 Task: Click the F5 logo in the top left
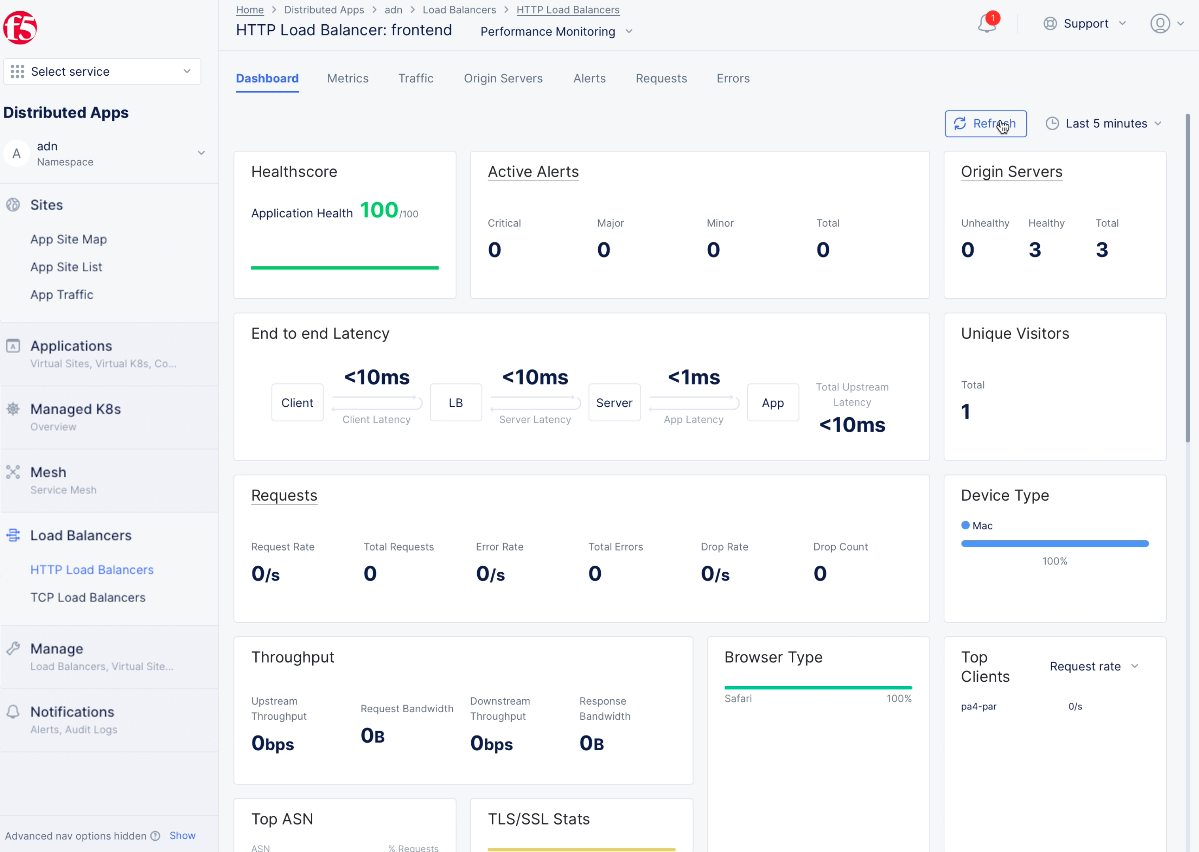20,28
